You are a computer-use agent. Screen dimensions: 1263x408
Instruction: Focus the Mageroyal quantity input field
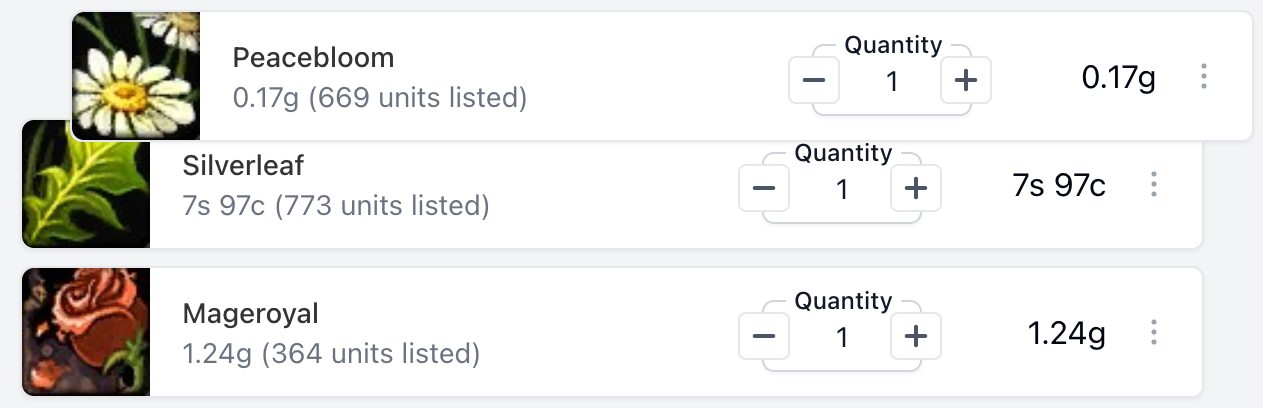(841, 336)
